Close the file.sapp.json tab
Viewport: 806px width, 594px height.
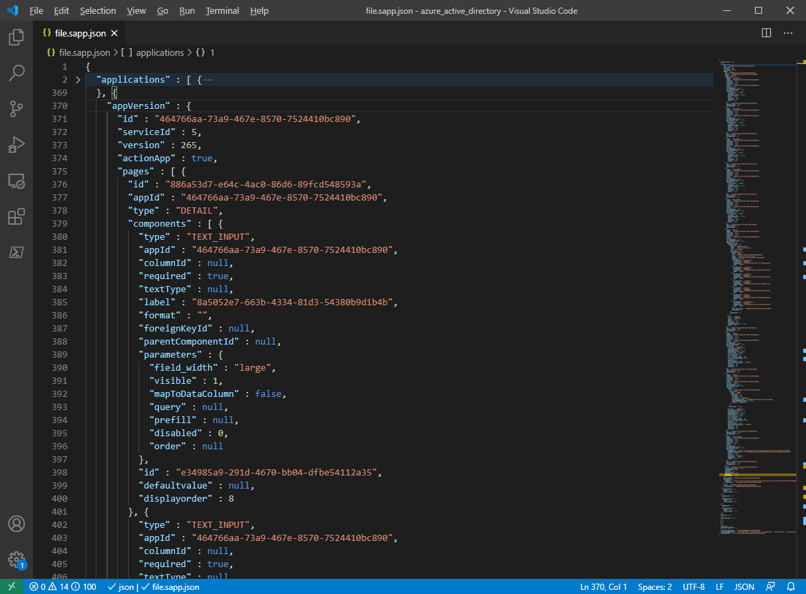pos(115,33)
